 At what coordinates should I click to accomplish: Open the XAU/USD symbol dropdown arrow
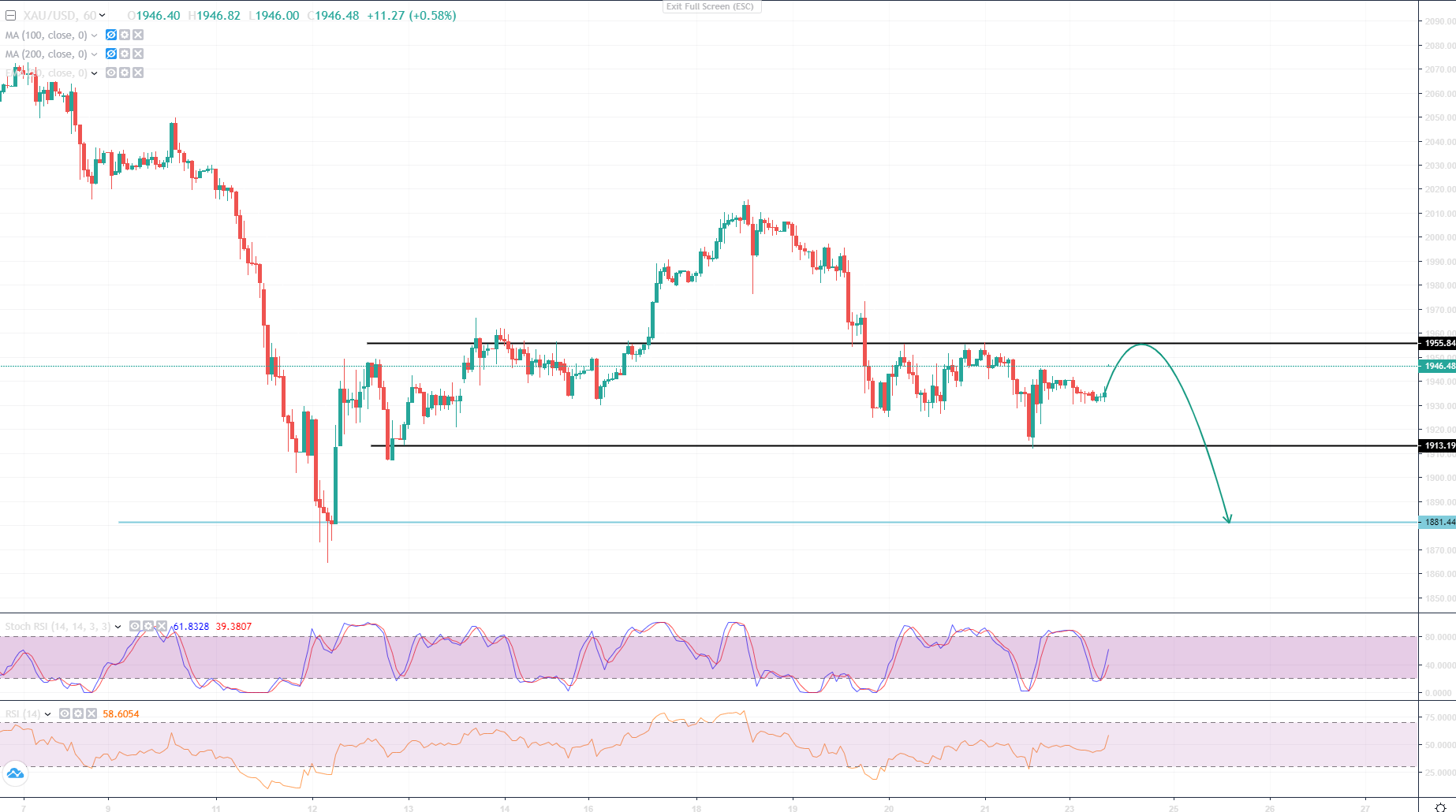(102, 16)
